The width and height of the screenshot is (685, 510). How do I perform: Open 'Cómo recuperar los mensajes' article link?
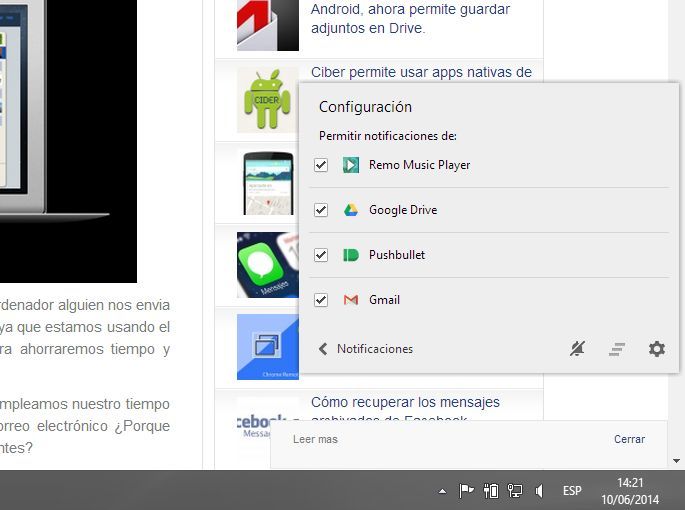click(x=405, y=402)
